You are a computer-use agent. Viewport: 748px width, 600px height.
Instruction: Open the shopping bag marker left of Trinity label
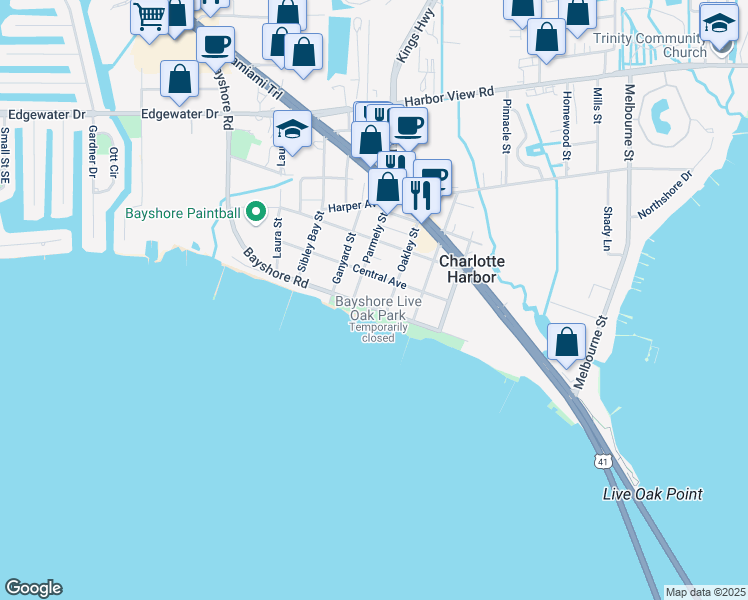tap(546, 38)
